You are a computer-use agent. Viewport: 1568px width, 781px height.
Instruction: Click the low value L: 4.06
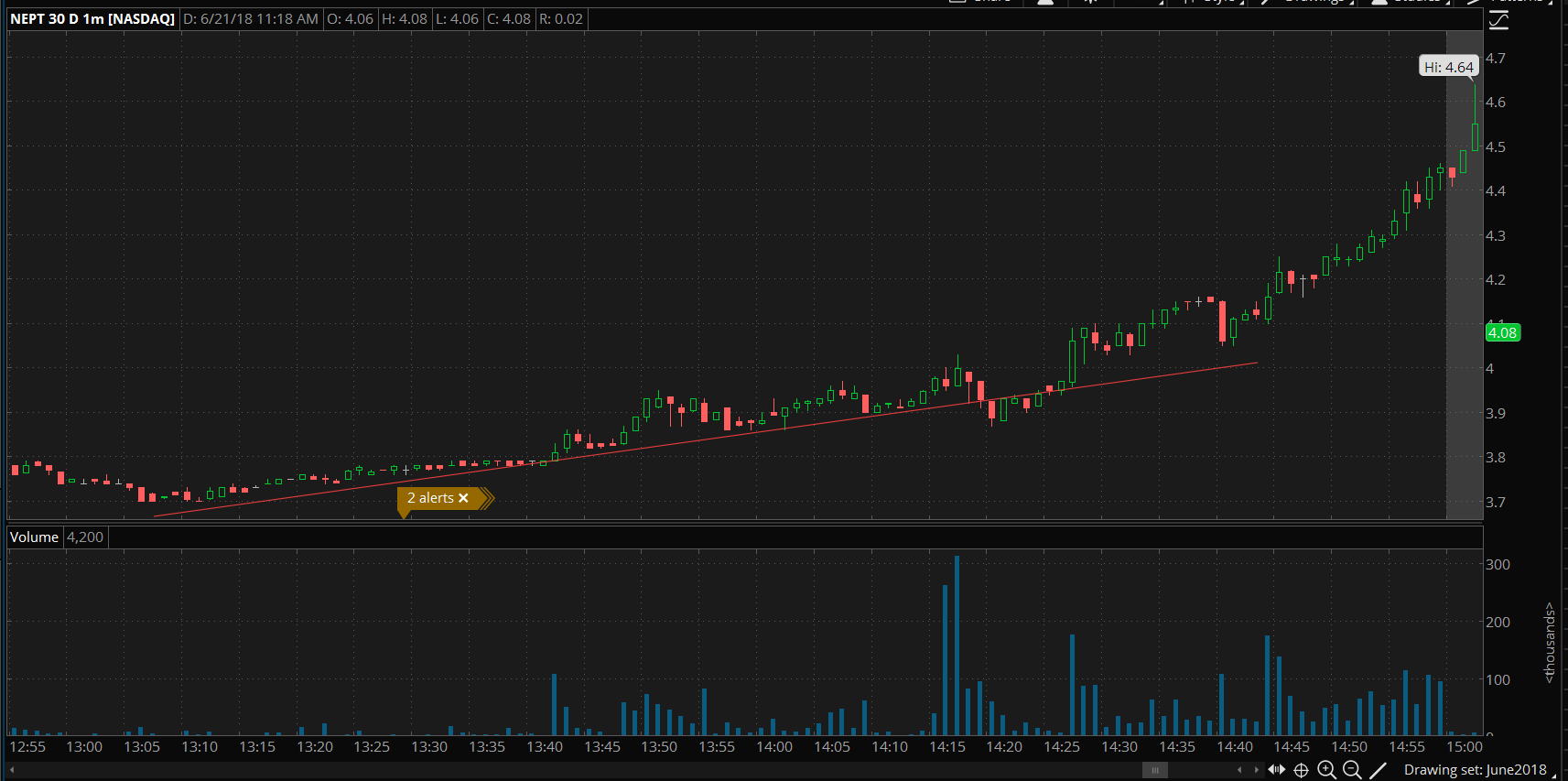(x=456, y=18)
